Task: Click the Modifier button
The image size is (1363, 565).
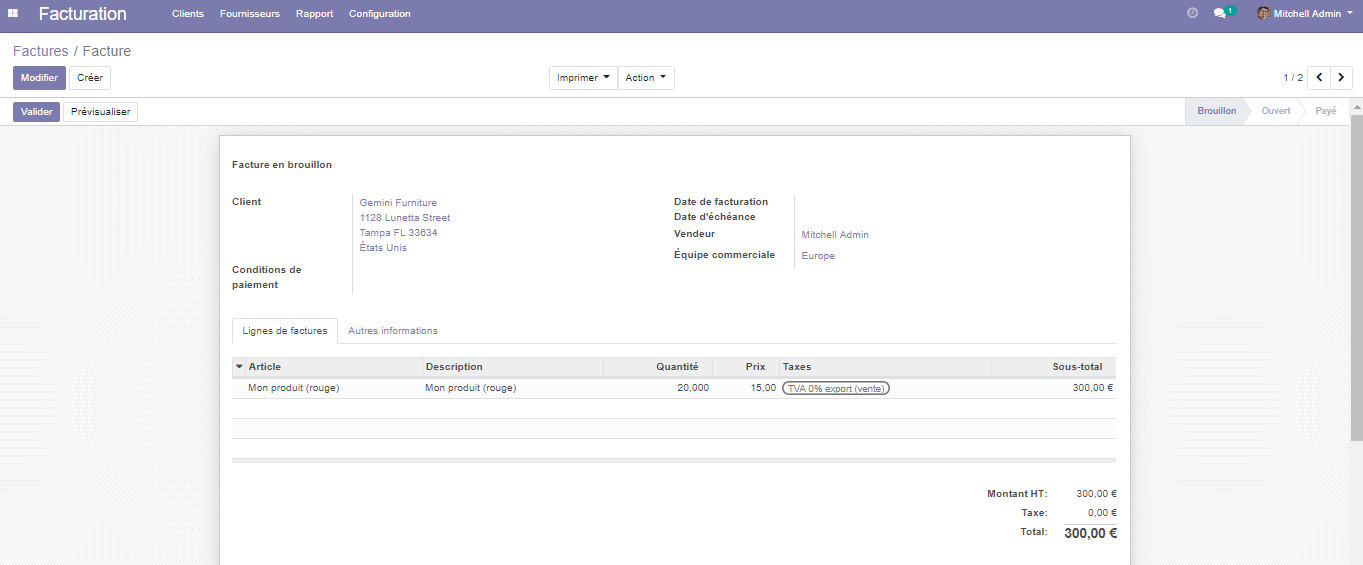Action: pyautogui.click(x=39, y=78)
